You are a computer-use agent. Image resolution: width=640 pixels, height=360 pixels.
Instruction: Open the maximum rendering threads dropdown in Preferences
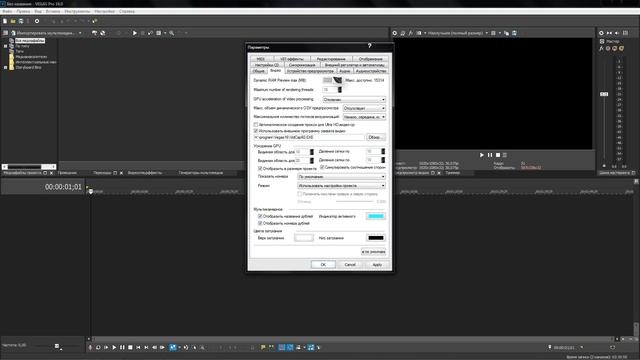tap(364, 117)
